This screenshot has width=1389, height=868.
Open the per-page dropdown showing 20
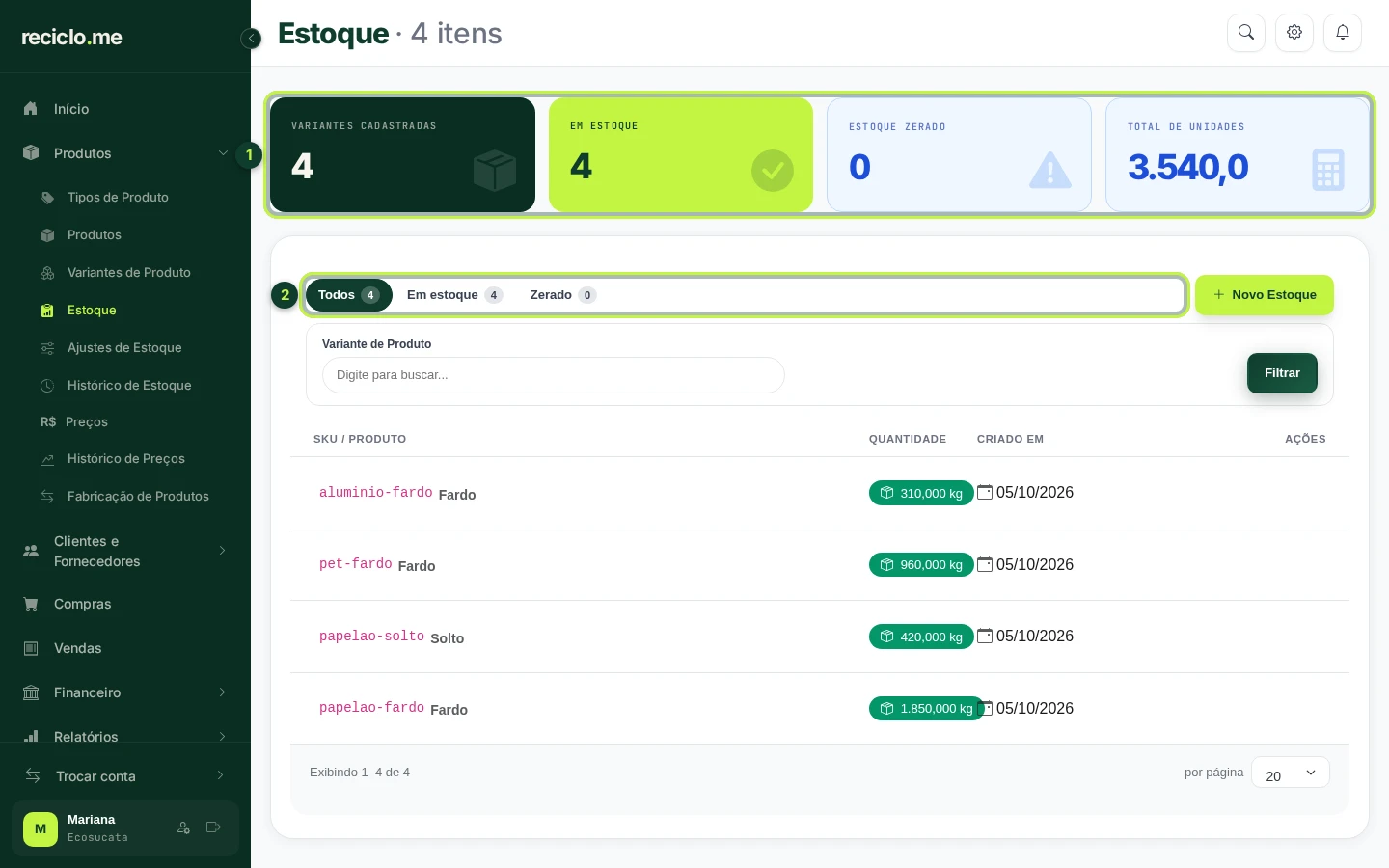1291,773
